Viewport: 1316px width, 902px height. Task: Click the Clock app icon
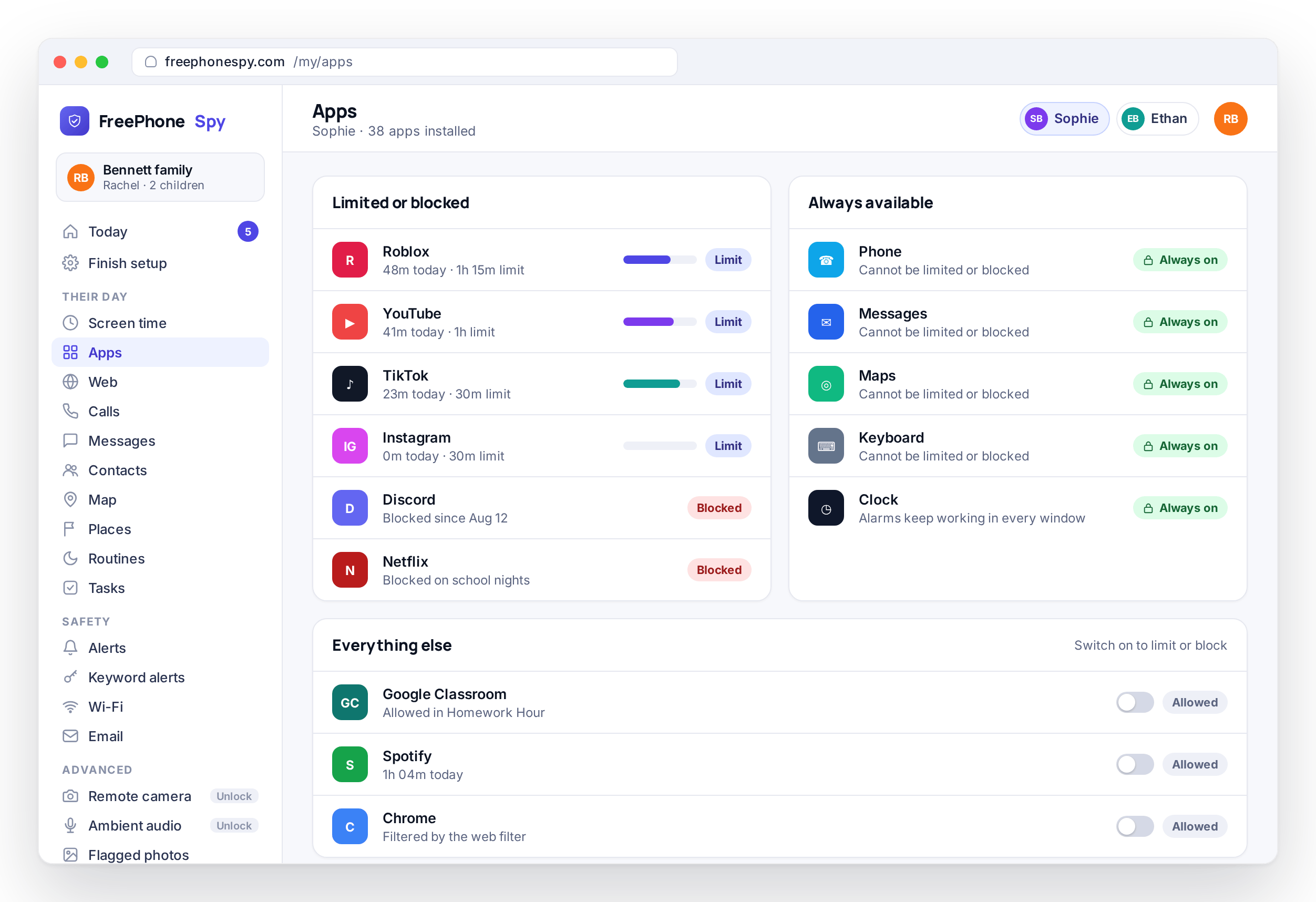826,508
